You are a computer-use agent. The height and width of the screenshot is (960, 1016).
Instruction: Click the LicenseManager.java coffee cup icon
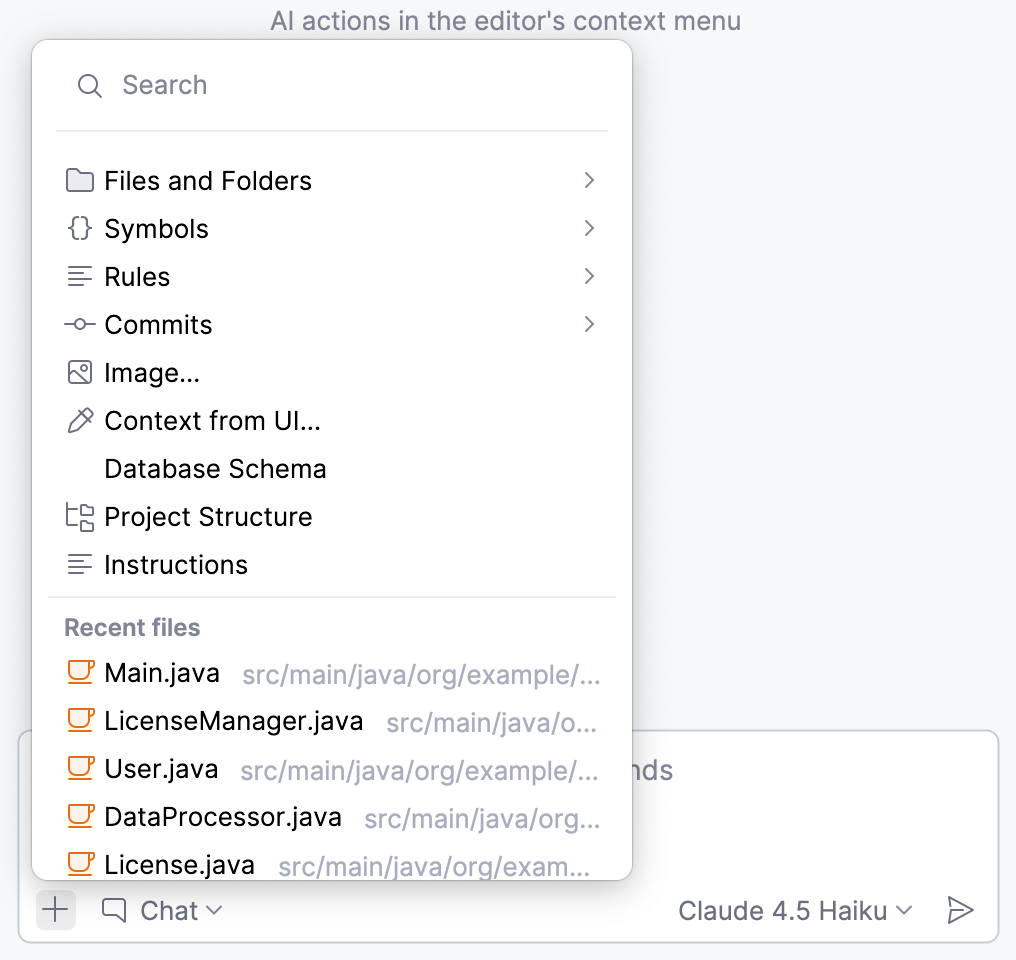coord(80,721)
